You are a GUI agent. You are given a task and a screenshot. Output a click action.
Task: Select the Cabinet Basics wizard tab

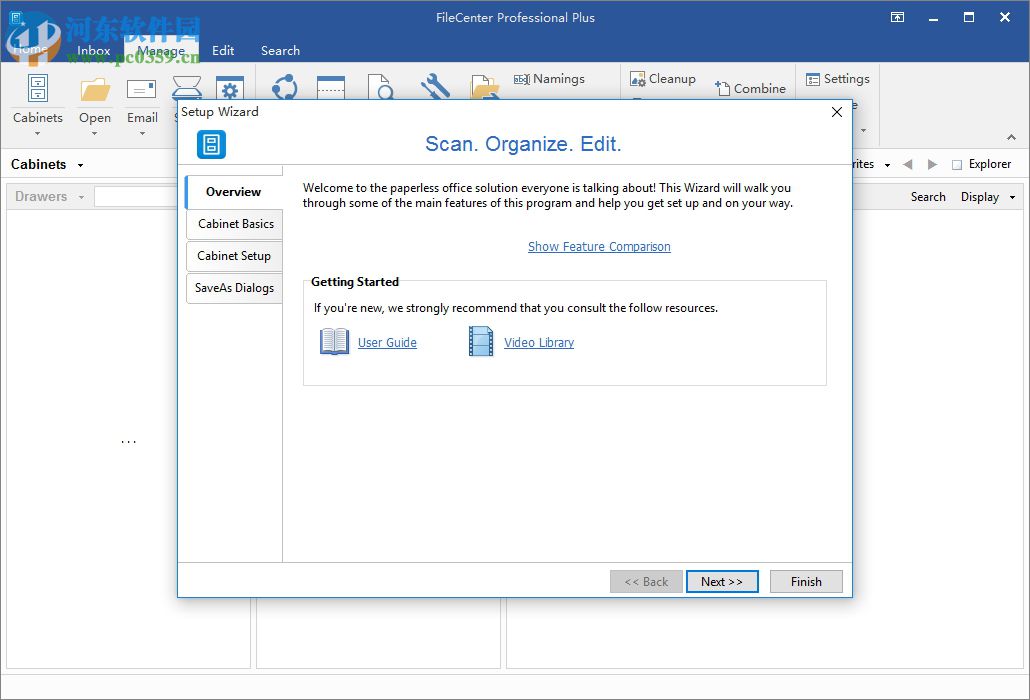(x=235, y=224)
